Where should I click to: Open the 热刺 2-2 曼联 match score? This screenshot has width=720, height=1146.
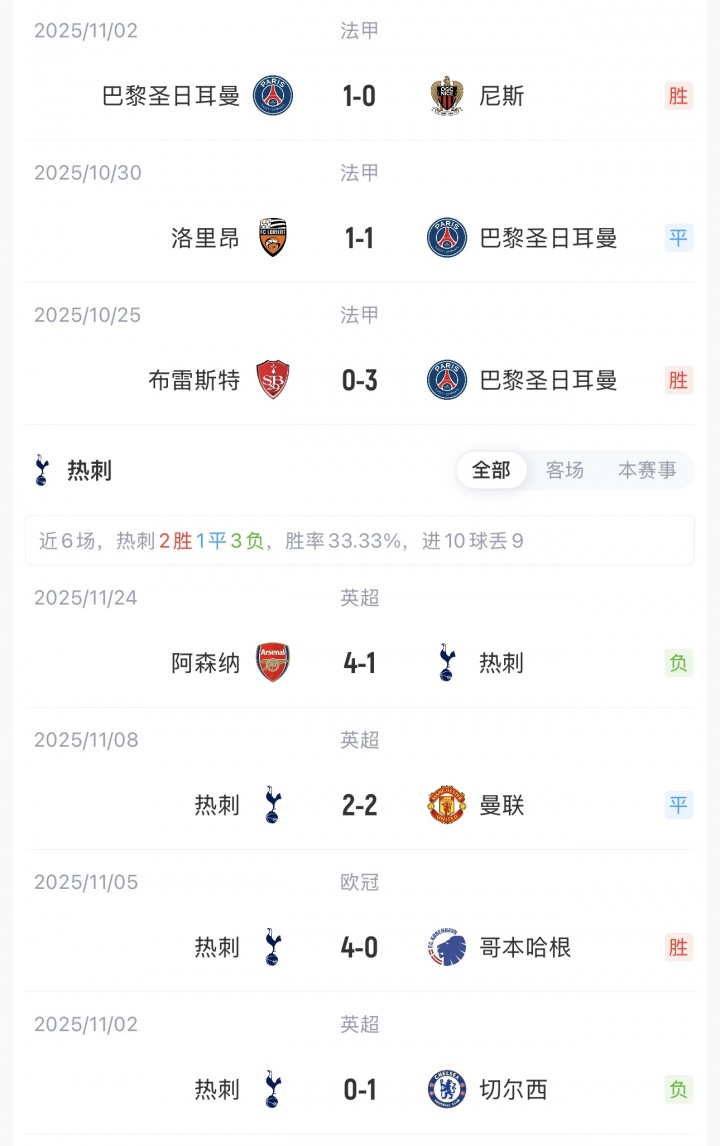click(x=359, y=805)
